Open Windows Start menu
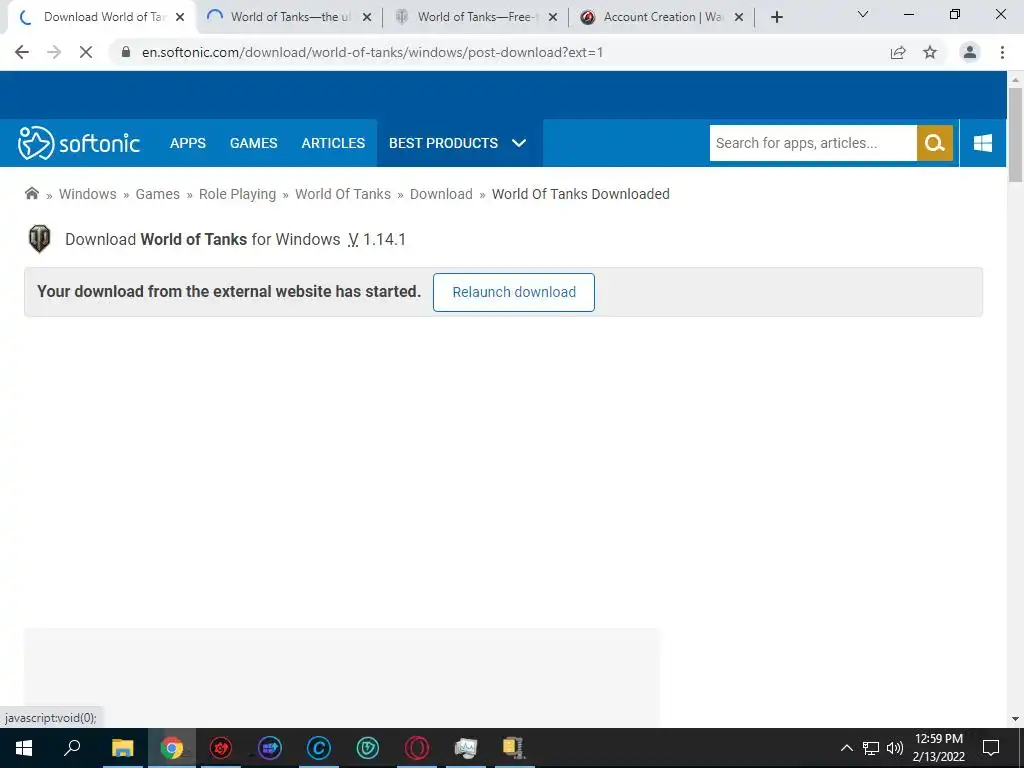This screenshot has width=1024, height=768. pyautogui.click(x=24, y=748)
